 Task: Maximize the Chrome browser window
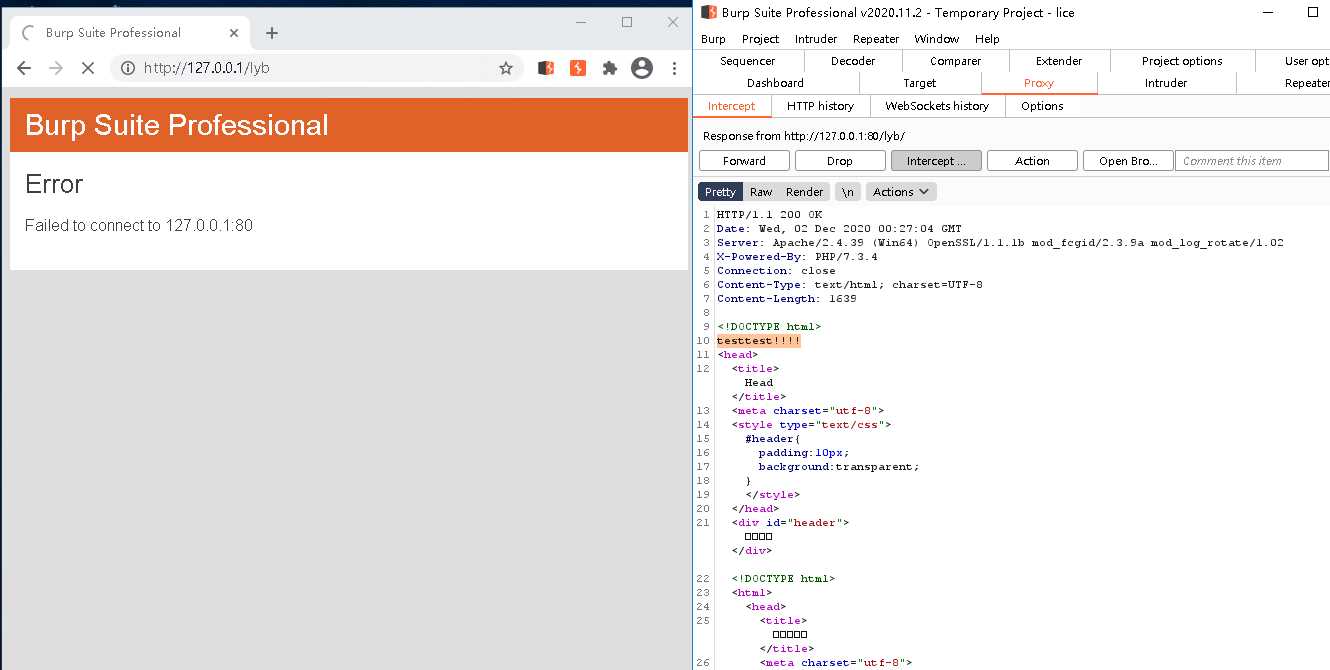click(627, 22)
